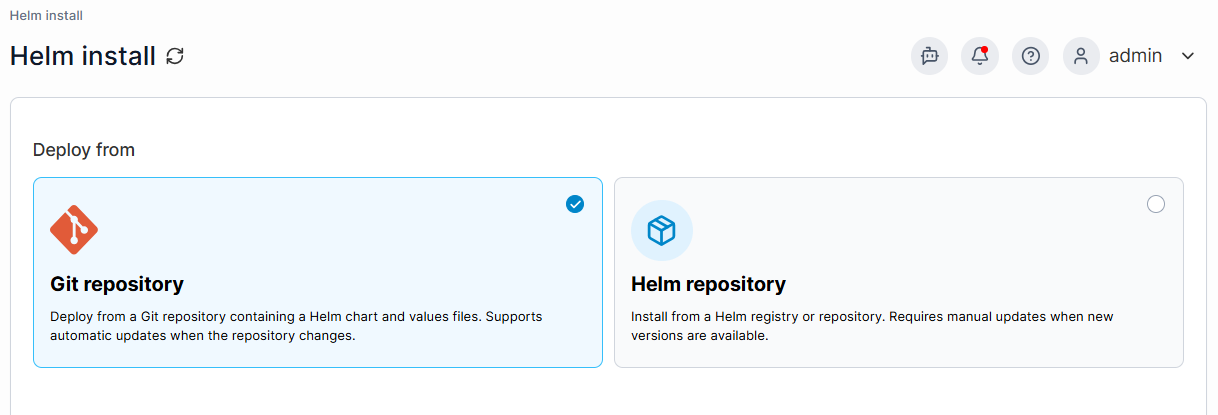
Task: Click the Helm repository description text
Action: pos(872,326)
